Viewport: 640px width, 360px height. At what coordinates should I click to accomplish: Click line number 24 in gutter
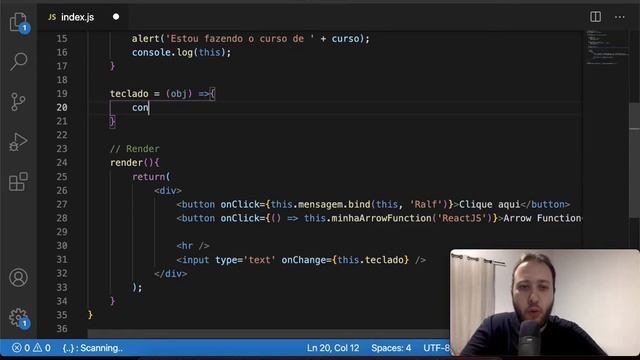coord(62,162)
